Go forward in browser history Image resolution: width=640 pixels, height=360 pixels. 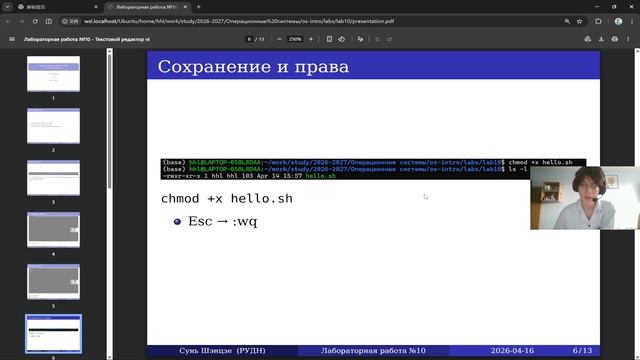coord(22,21)
